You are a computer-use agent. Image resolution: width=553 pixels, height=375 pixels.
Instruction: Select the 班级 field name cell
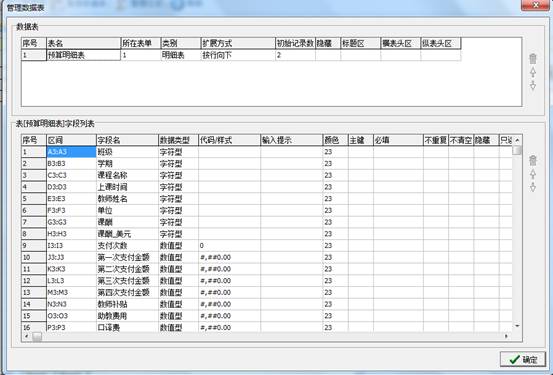(127, 152)
